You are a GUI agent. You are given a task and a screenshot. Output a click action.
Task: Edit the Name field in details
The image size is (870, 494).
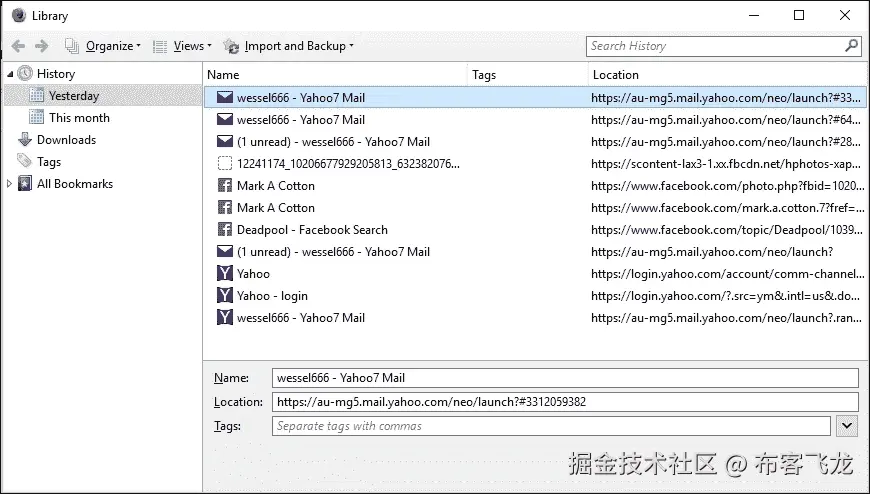click(x=565, y=378)
